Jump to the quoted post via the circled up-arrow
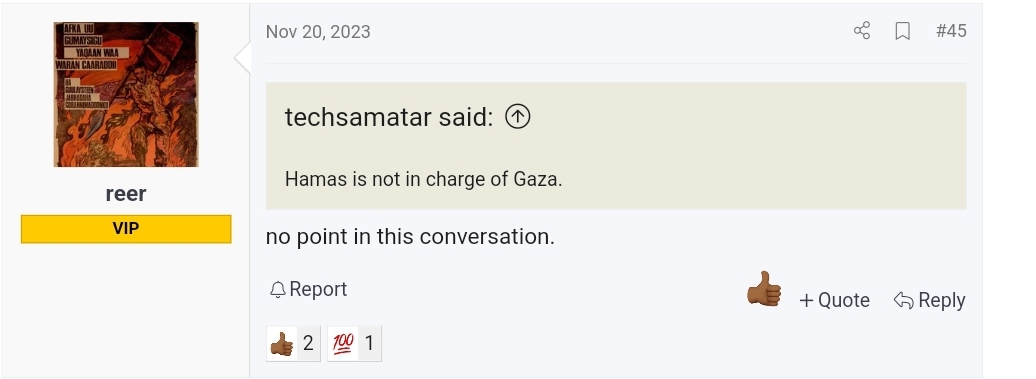The width and height of the screenshot is (1036, 379). pyautogui.click(x=517, y=117)
